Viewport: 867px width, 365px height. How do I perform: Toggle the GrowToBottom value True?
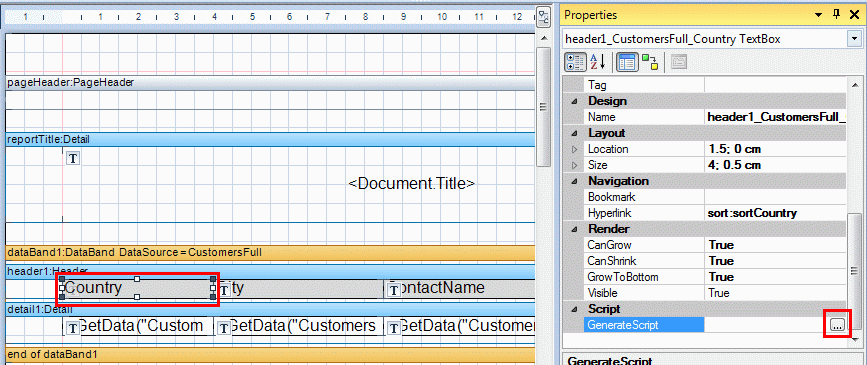coord(775,277)
